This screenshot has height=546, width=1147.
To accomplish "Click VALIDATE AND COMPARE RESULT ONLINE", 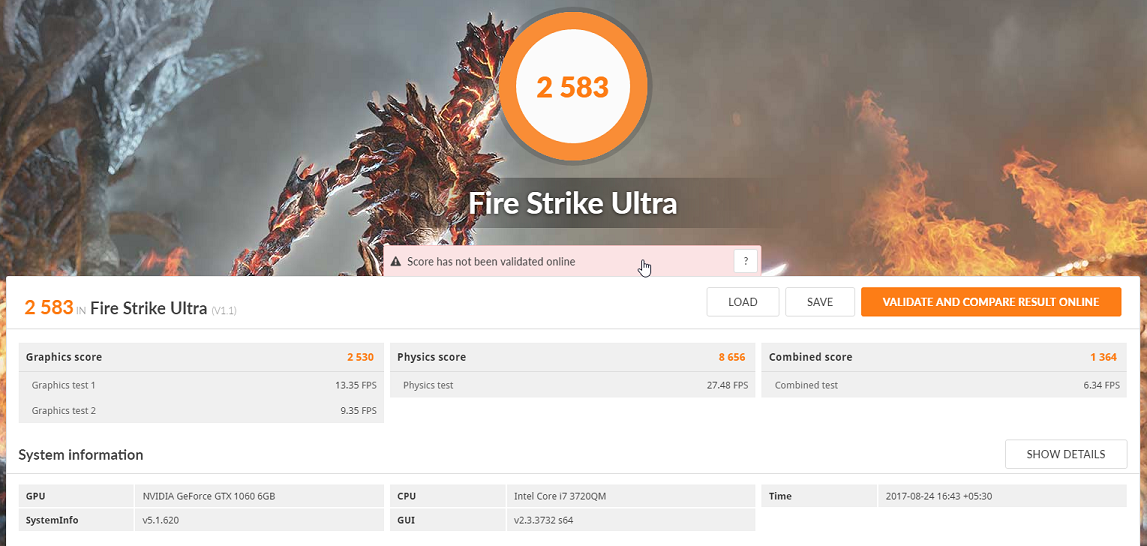I will (990, 302).
